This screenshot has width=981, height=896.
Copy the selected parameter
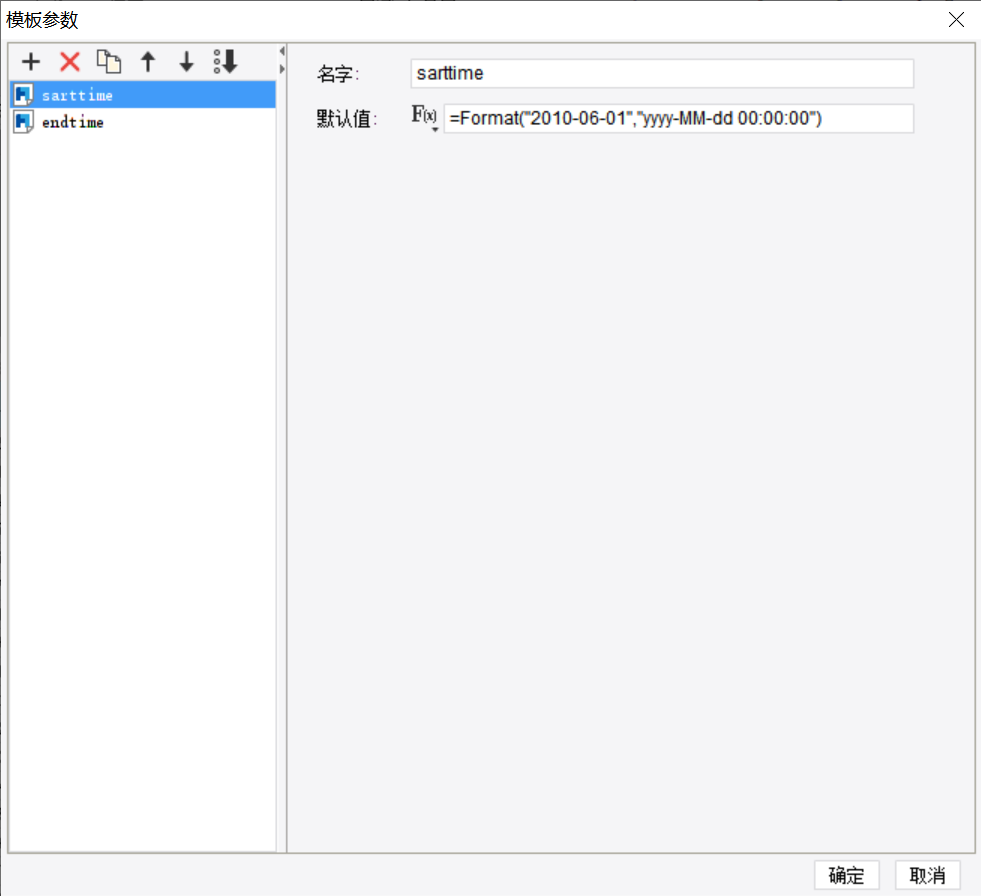tap(109, 62)
